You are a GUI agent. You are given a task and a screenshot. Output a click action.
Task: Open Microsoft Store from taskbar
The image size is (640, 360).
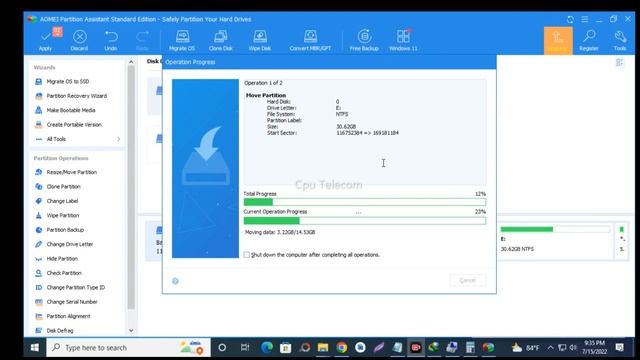pyautogui.click(x=286, y=348)
